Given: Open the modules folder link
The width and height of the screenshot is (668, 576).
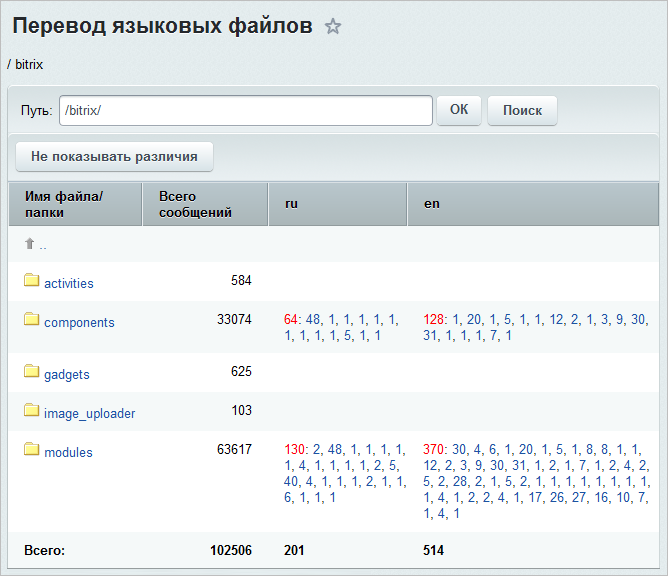Looking at the screenshot, I should [x=68, y=452].
